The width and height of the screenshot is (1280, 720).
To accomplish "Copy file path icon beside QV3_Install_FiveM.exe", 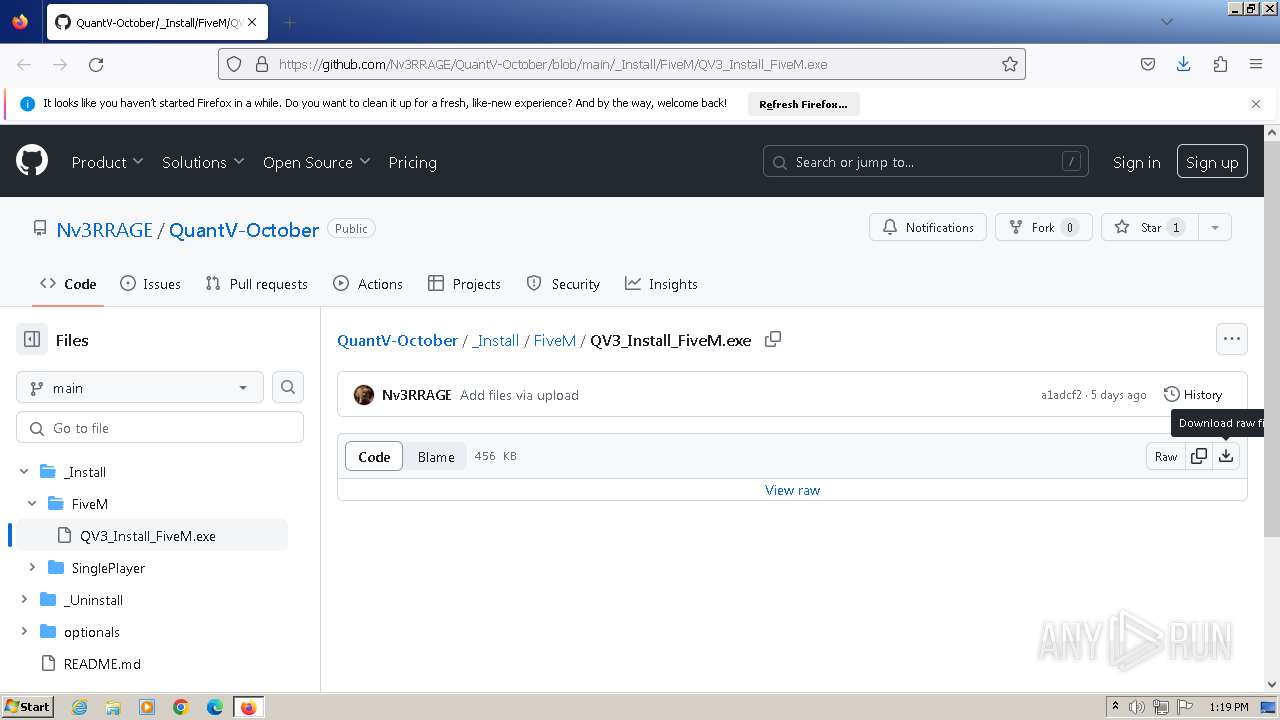I will tap(773, 340).
